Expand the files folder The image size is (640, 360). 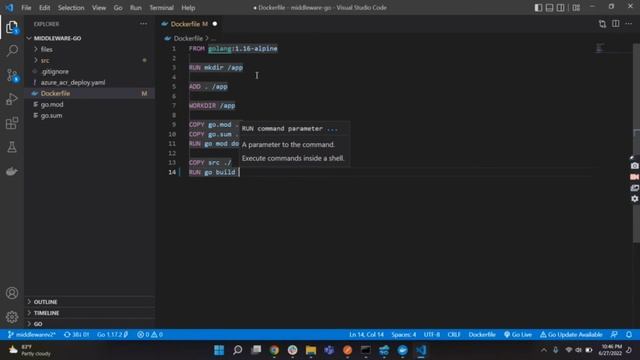click(47, 49)
